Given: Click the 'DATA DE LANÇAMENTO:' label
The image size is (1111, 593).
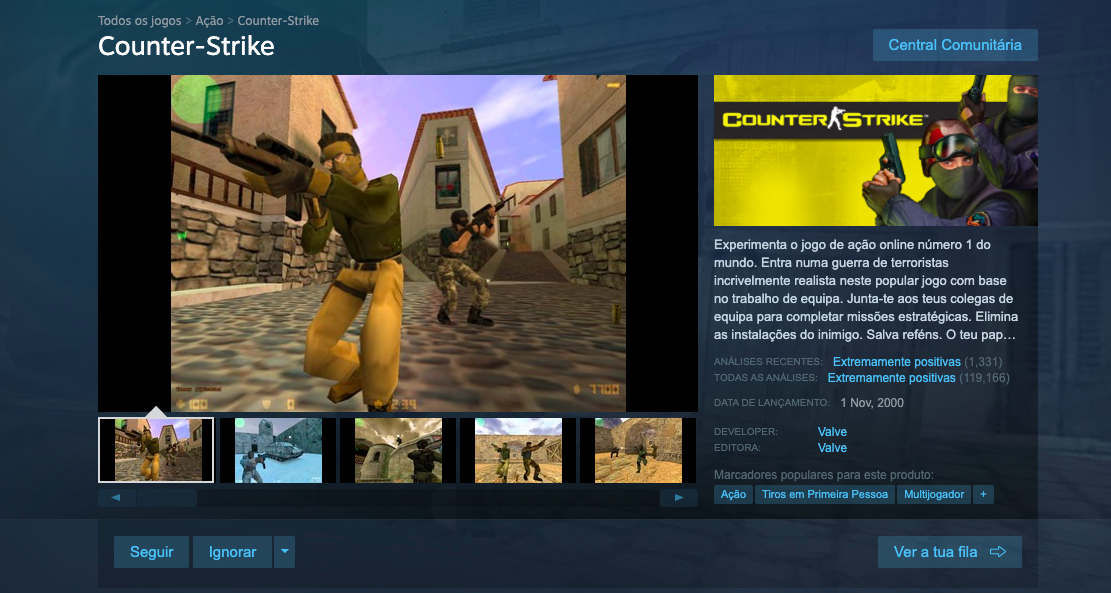Looking at the screenshot, I should (x=772, y=402).
